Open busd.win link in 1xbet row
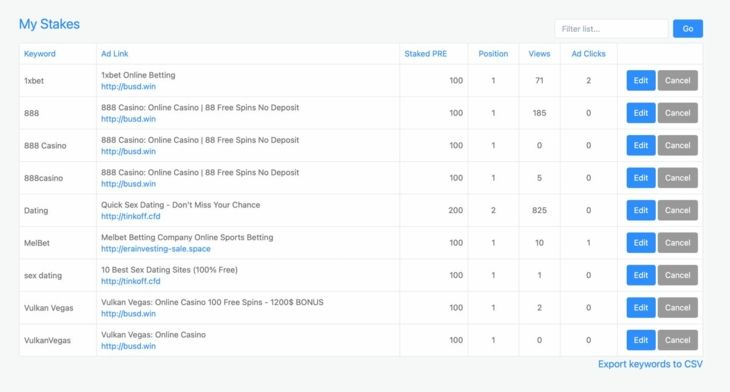 [128, 87]
